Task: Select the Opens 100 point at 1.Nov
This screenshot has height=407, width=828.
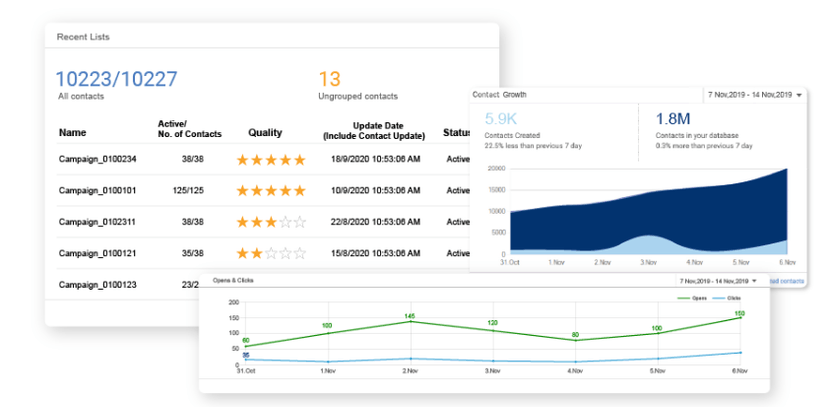Action: click(x=328, y=333)
